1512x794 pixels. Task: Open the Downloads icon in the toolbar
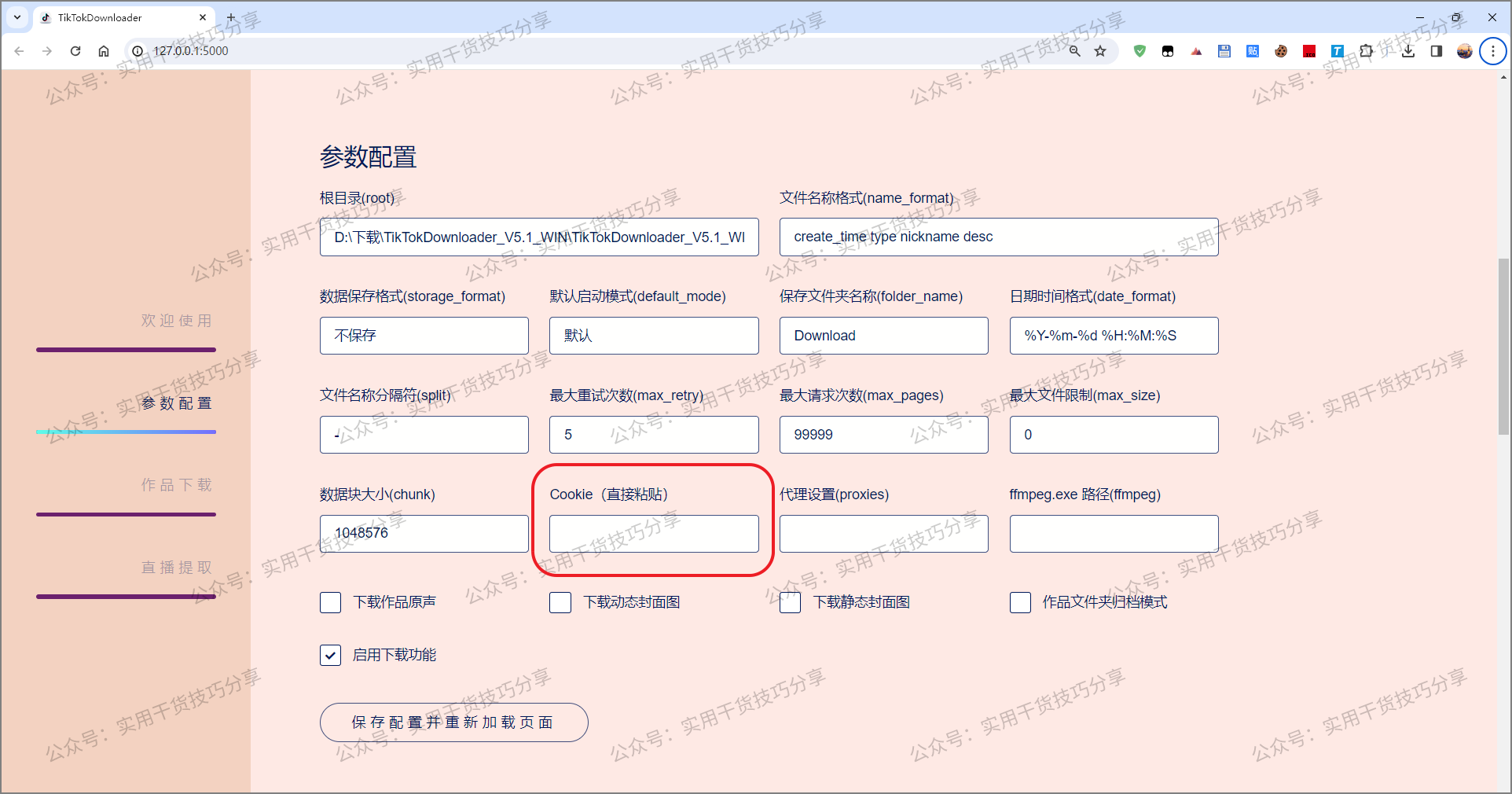[x=1407, y=50]
